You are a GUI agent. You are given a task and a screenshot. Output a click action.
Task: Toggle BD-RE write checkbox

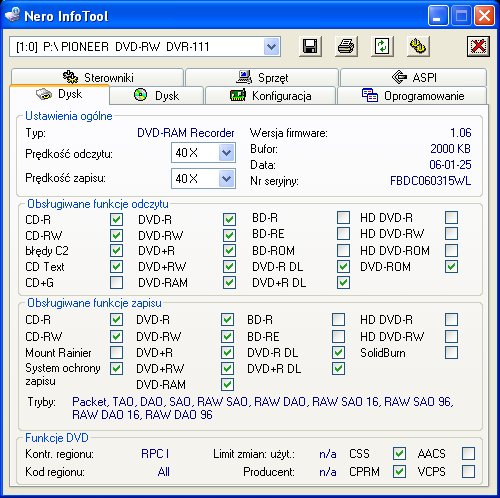click(338, 337)
